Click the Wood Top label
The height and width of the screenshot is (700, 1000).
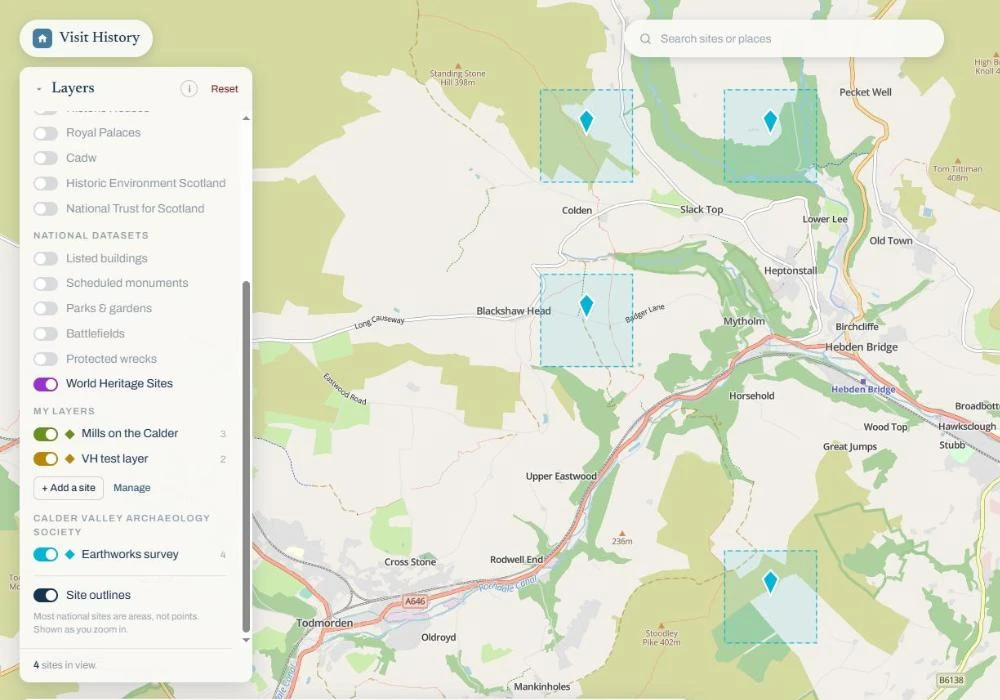point(885,427)
